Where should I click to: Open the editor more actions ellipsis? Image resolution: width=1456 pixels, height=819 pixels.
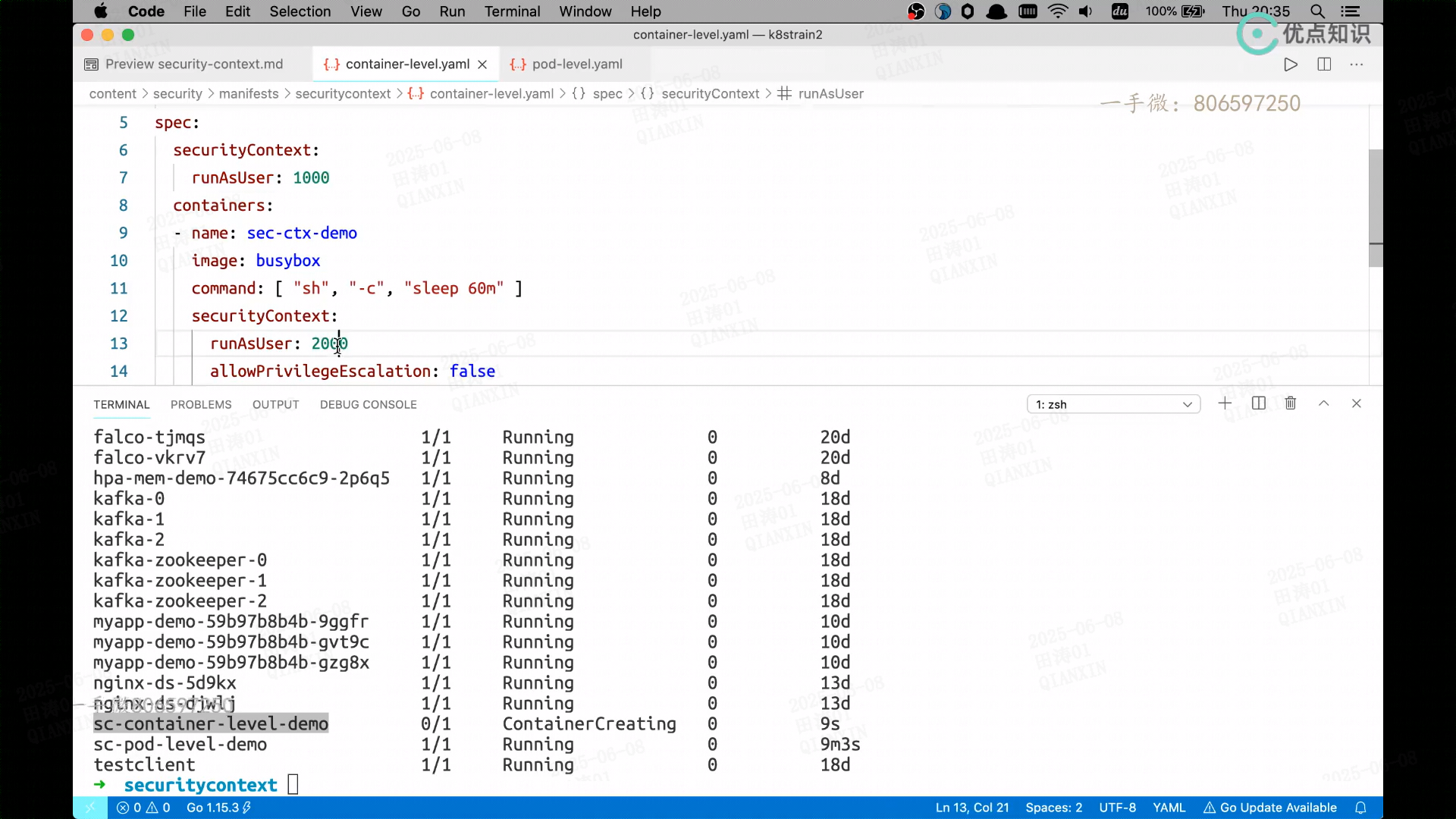pos(1357,64)
